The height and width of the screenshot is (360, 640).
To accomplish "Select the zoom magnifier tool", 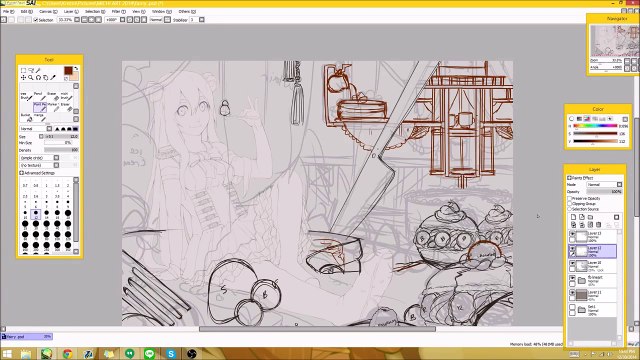I will tap(31, 78).
